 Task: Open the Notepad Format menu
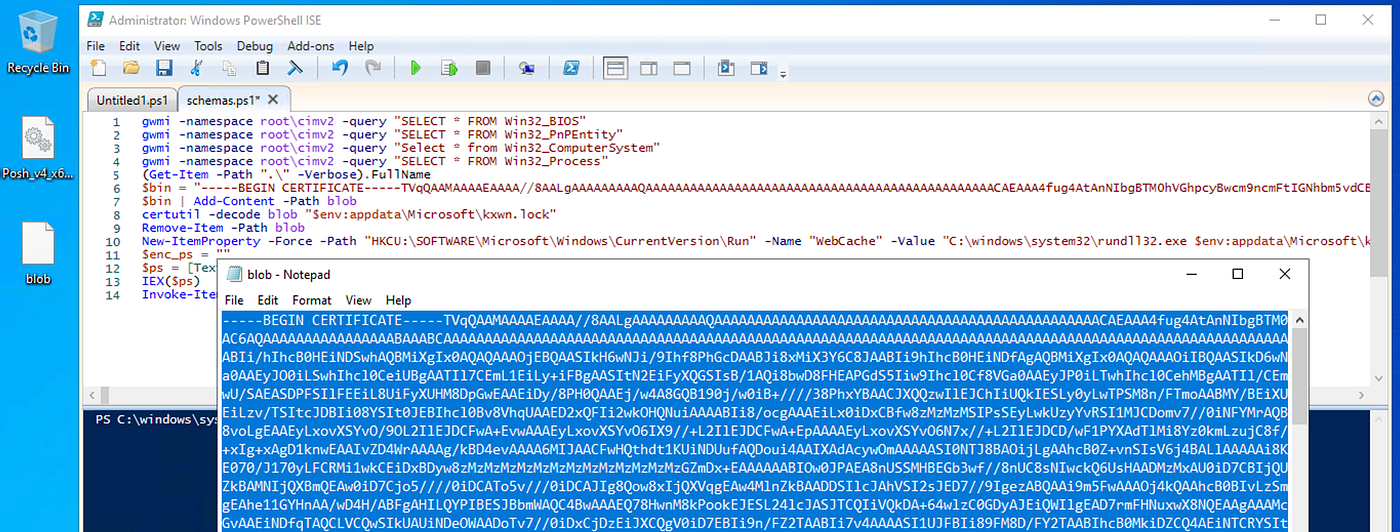pos(312,300)
